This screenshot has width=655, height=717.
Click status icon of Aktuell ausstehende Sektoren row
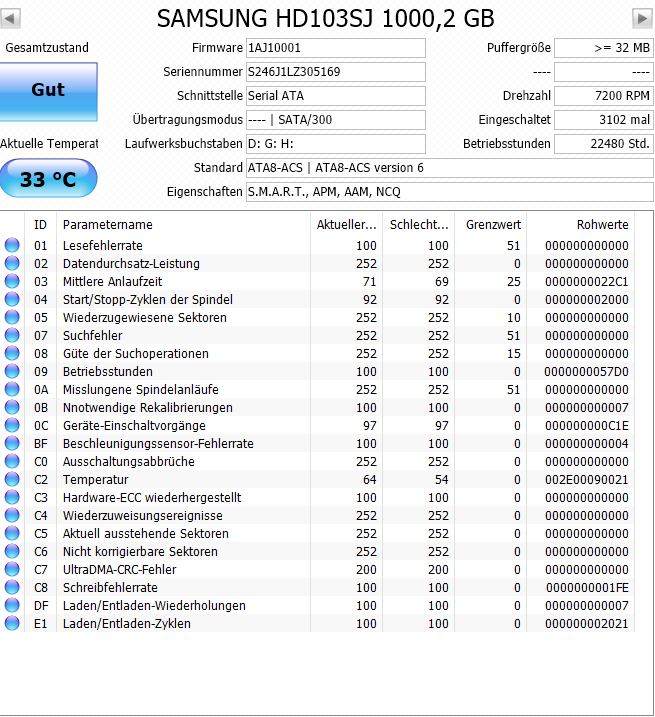tap(12, 533)
